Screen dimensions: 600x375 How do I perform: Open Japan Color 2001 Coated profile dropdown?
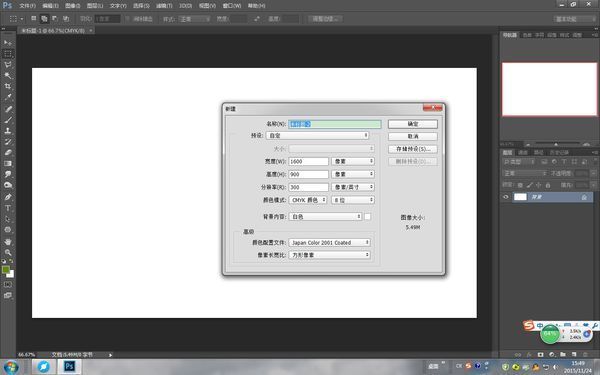click(x=329, y=243)
